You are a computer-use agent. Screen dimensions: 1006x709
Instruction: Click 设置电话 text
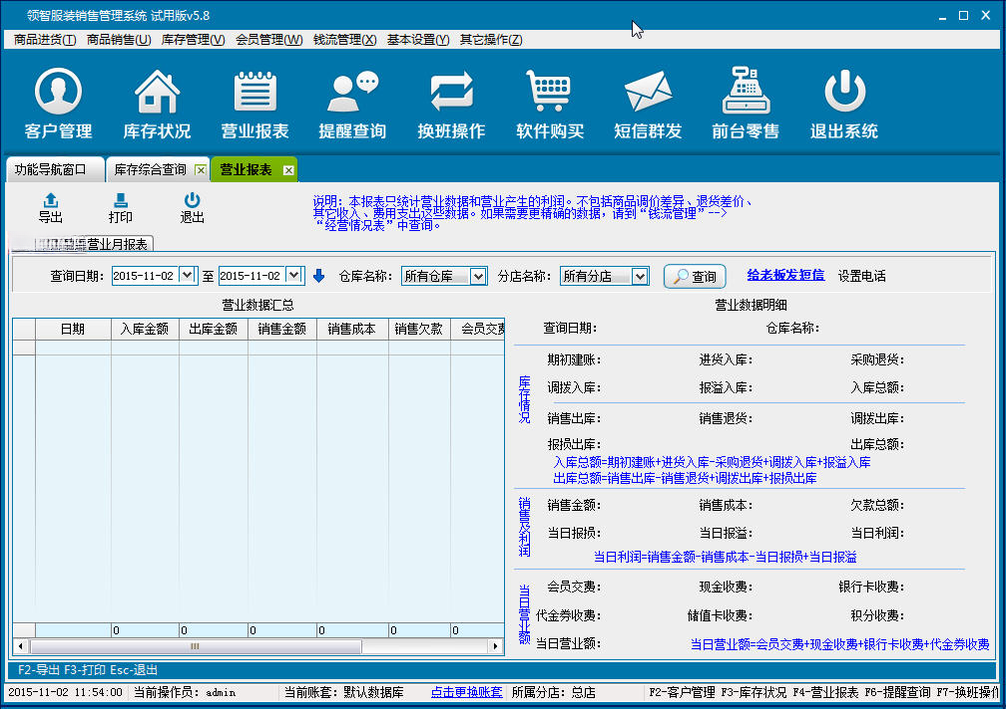click(862, 276)
